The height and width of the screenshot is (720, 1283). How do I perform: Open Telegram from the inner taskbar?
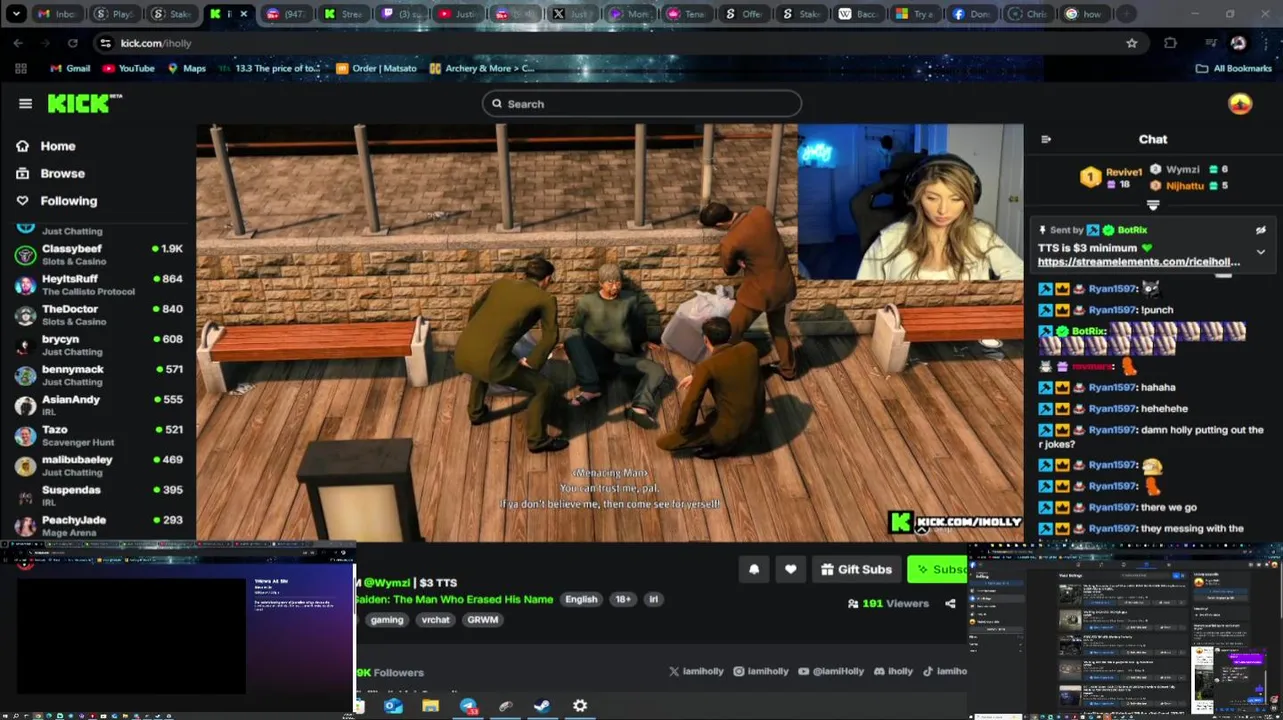(468, 706)
